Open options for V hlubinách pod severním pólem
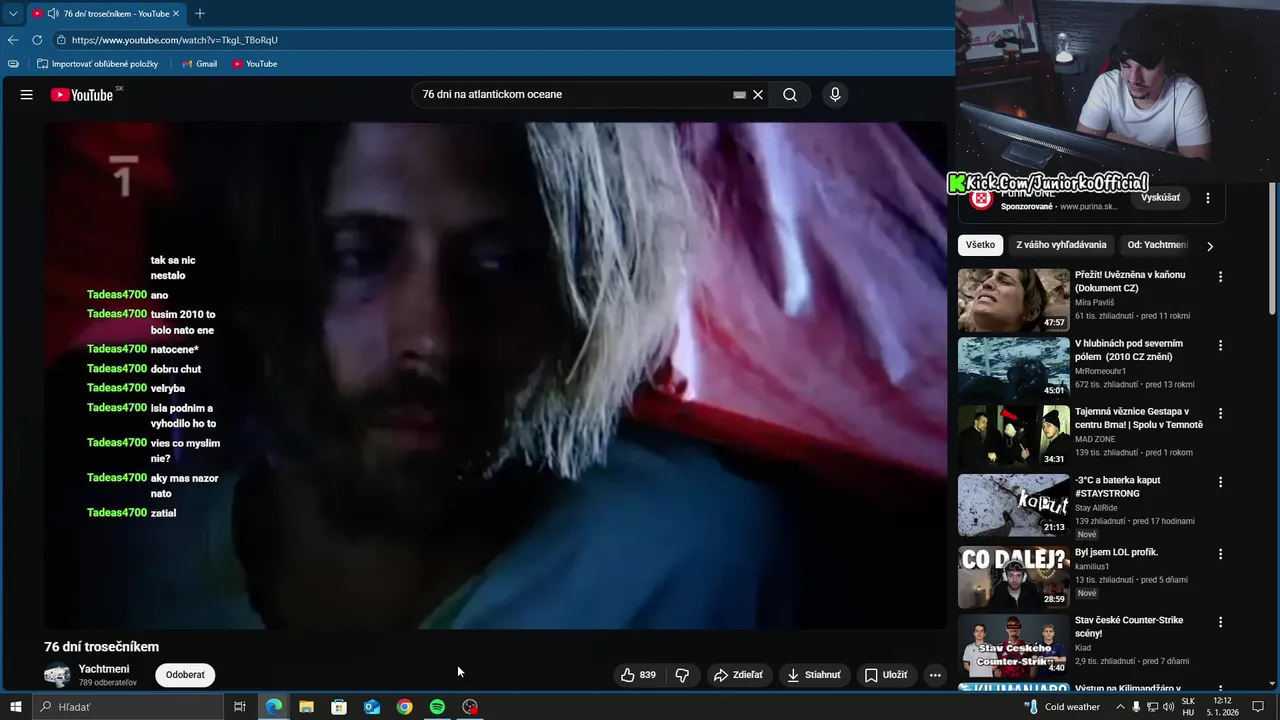Viewport: 1280px width, 720px height. pyautogui.click(x=1220, y=345)
